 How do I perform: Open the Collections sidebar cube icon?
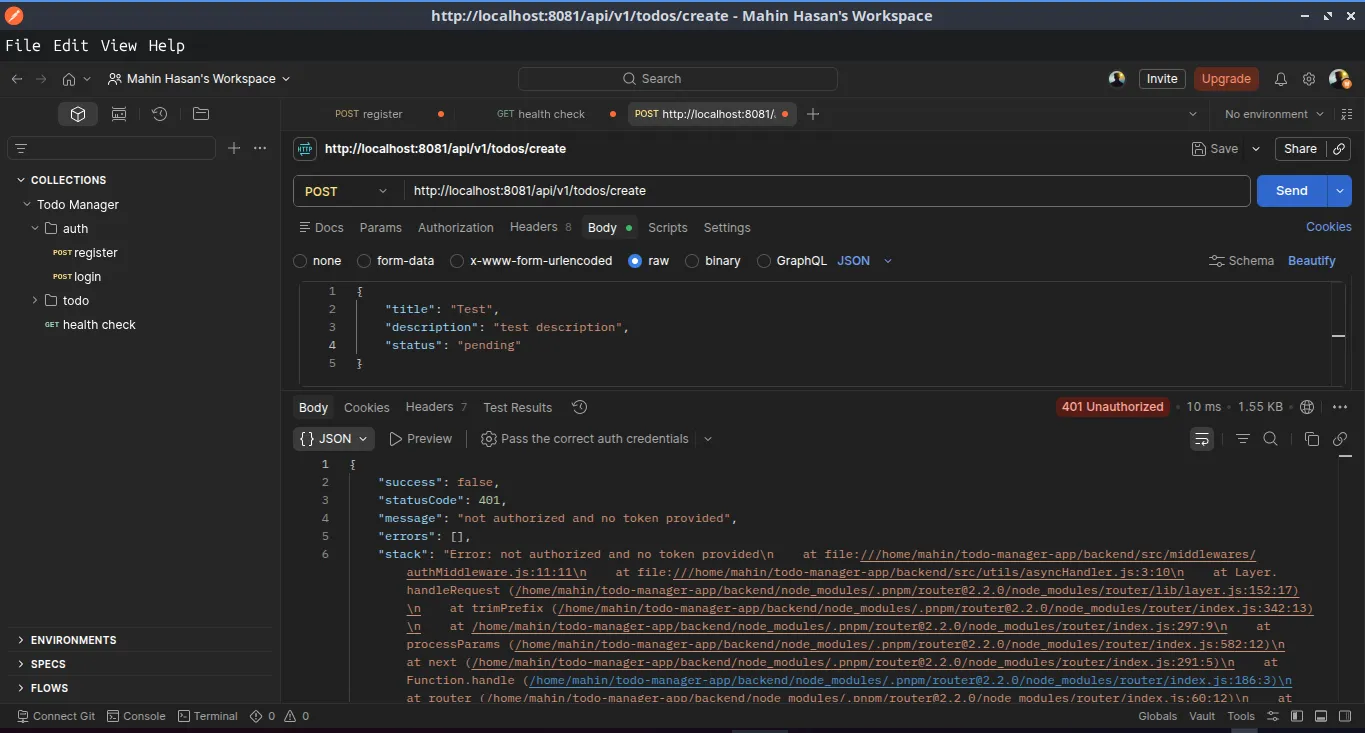78,114
